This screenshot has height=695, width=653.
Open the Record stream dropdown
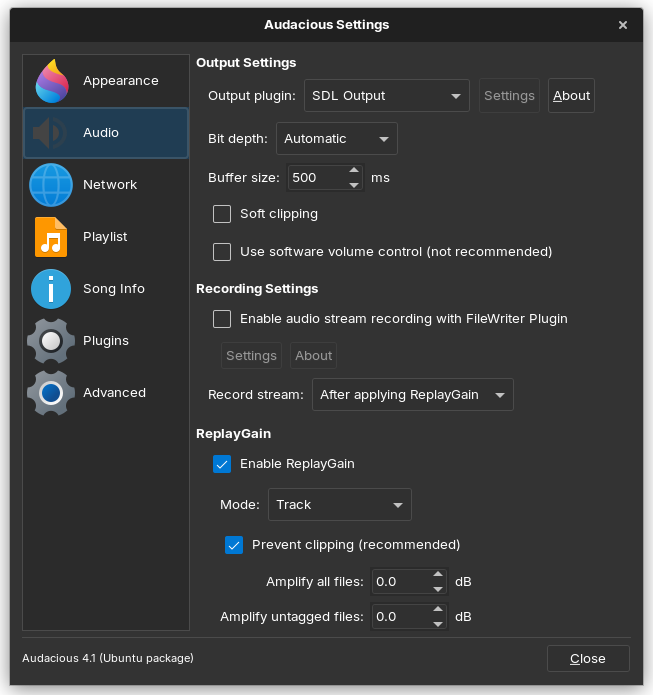412,395
